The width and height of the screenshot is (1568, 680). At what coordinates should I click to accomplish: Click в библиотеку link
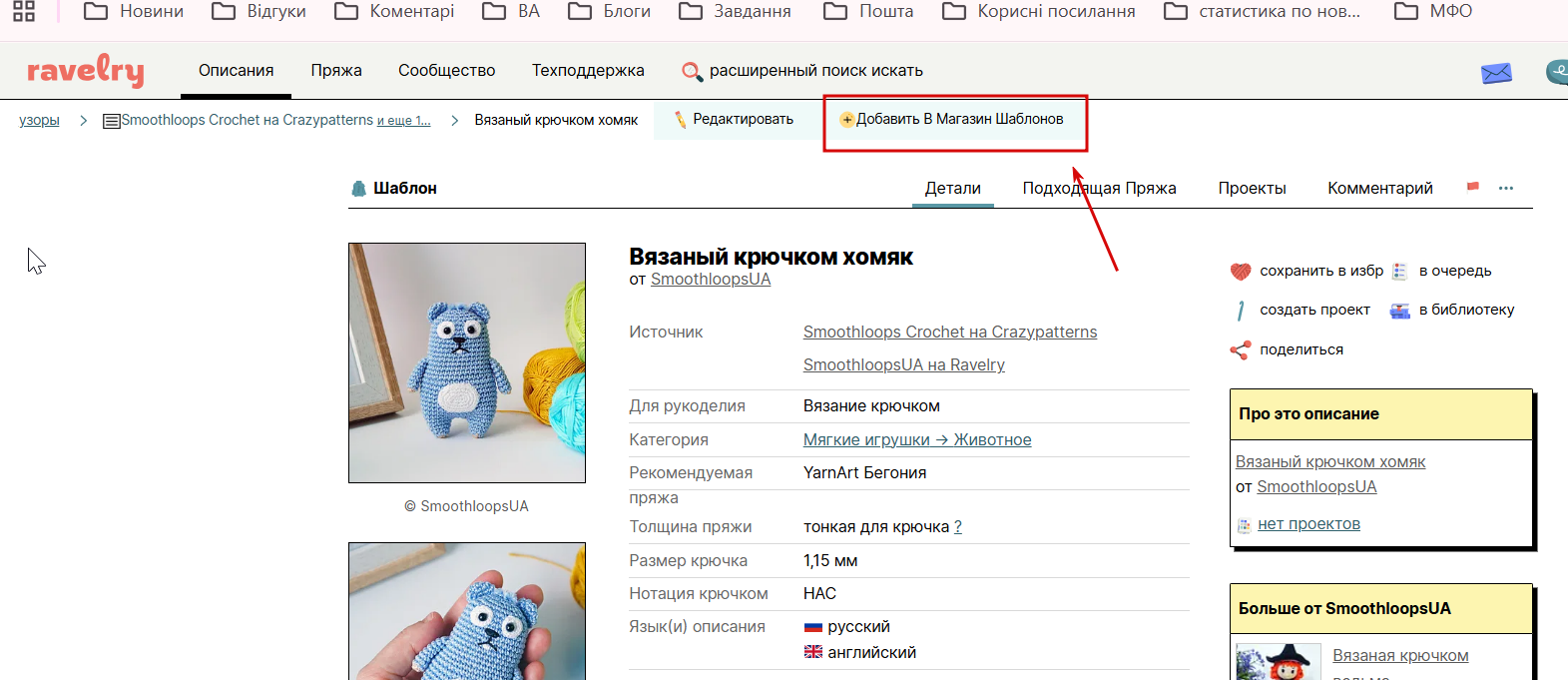pos(1466,311)
